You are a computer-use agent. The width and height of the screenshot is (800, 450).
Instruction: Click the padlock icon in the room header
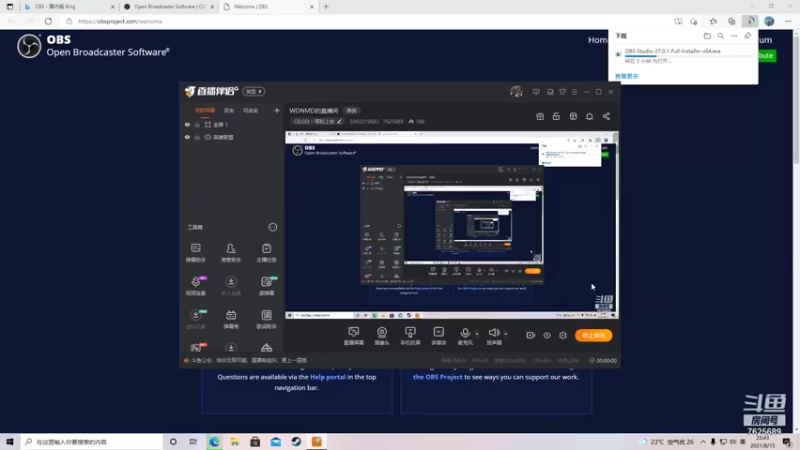[x=556, y=116]
